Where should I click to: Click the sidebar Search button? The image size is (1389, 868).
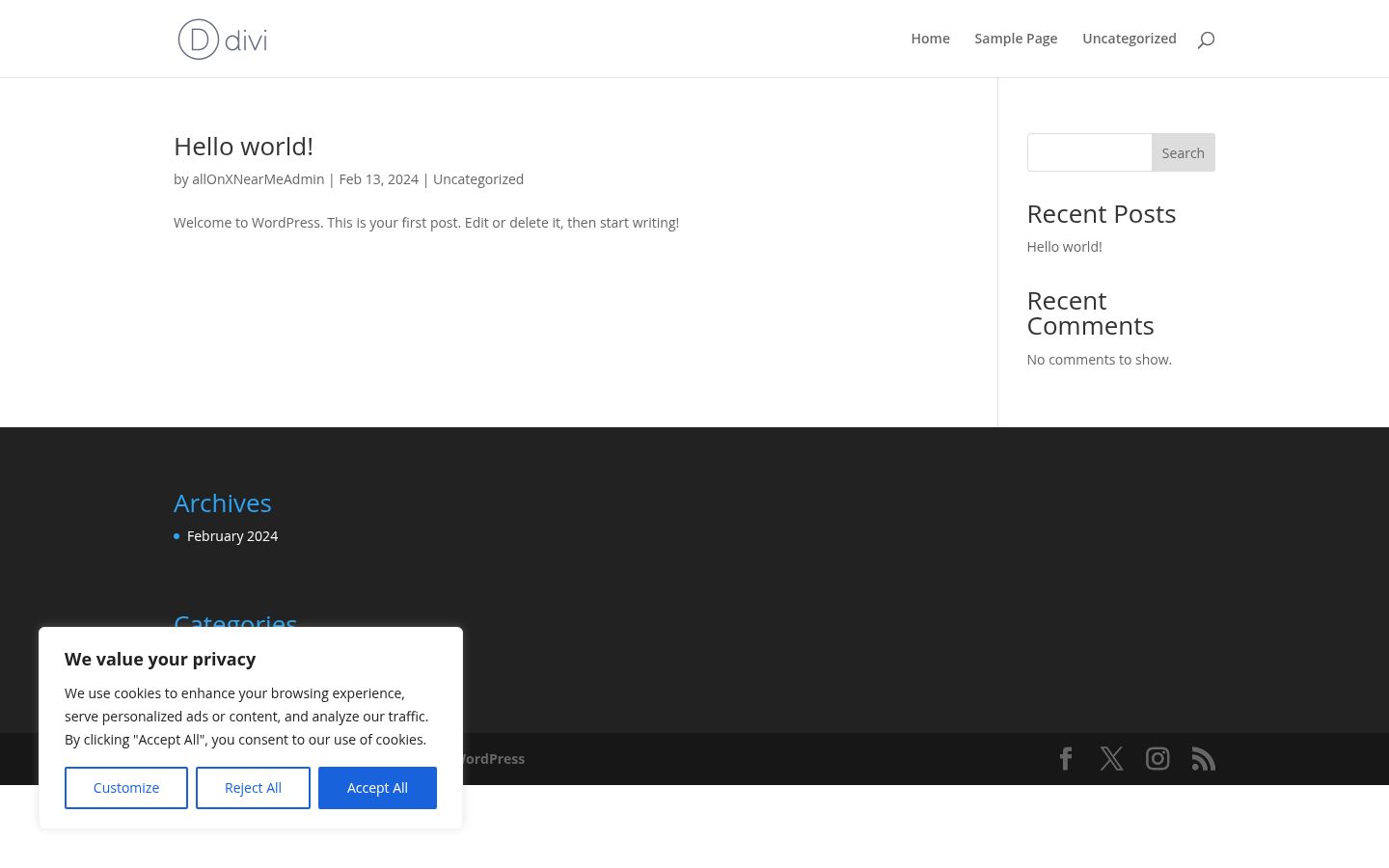[1184, 152]
